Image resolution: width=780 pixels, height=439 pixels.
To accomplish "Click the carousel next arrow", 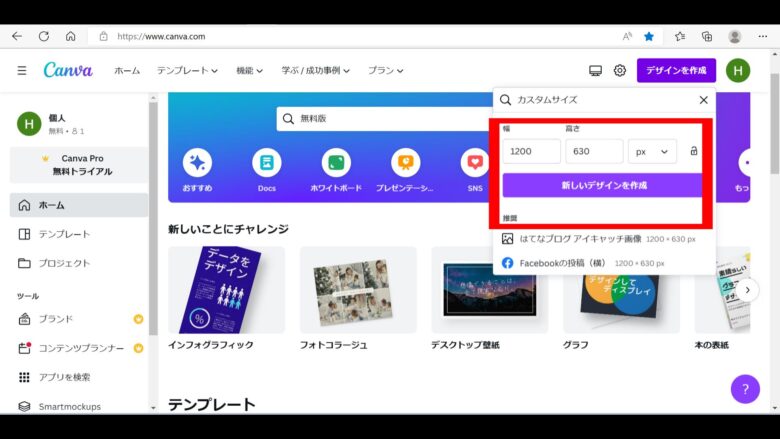I will coord(747,290).
